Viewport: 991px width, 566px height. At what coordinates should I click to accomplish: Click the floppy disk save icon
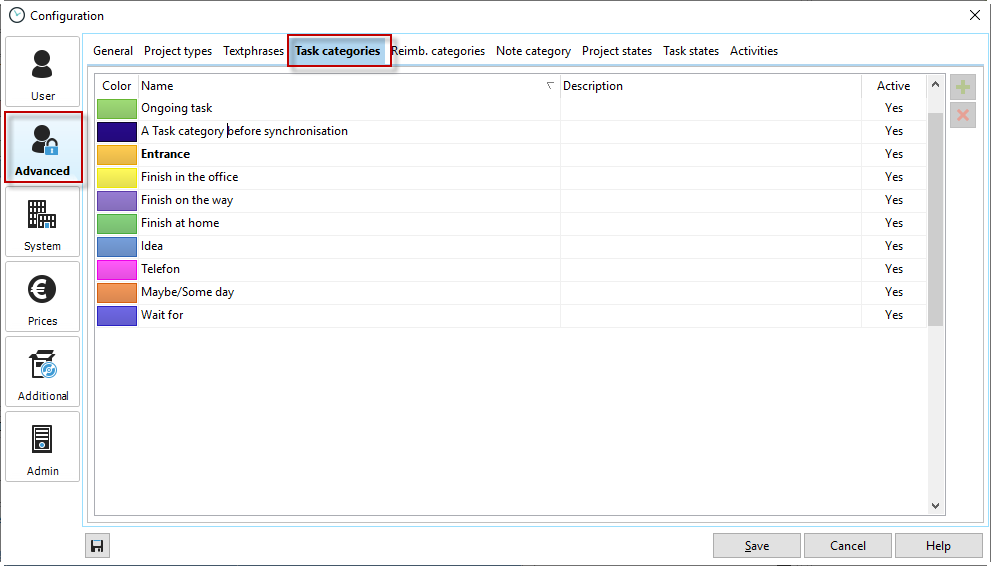[97, 546]
